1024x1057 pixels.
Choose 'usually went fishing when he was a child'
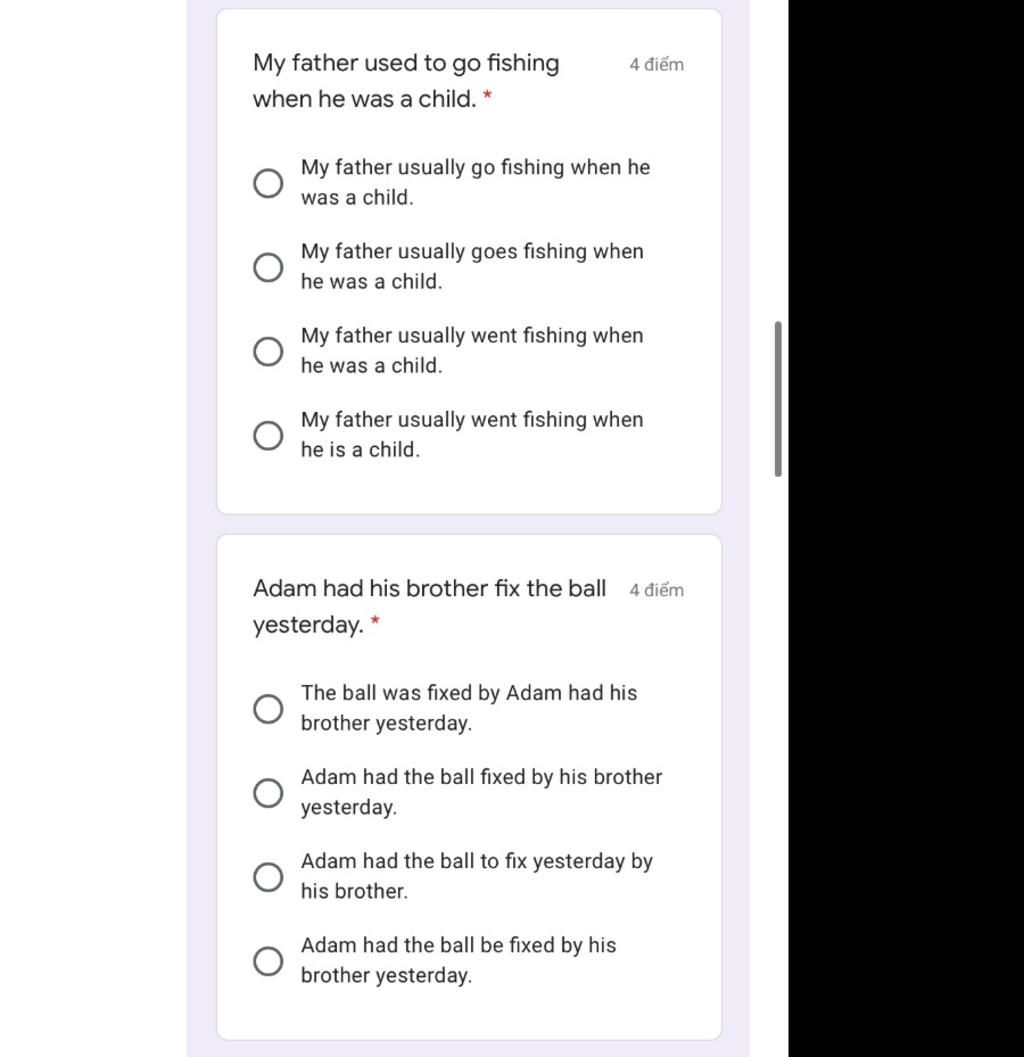(268, 351)
